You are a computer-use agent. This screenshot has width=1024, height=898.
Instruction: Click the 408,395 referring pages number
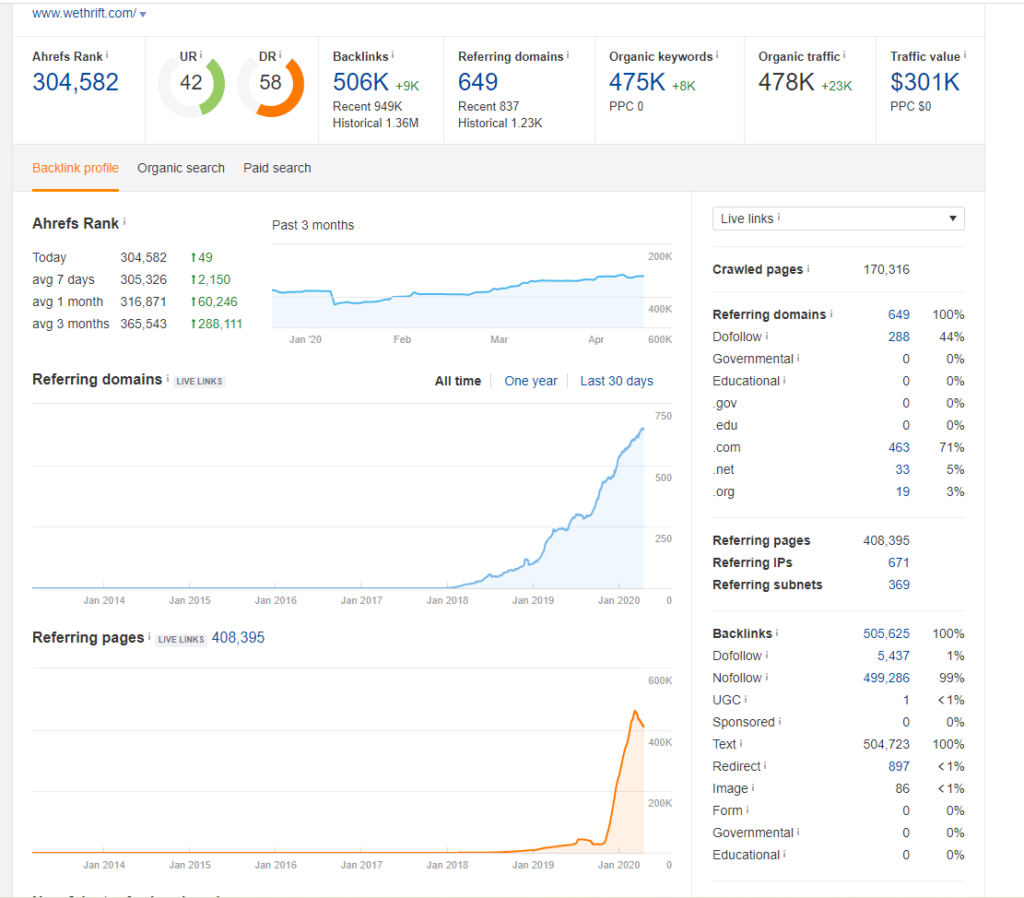click(238, 637)
